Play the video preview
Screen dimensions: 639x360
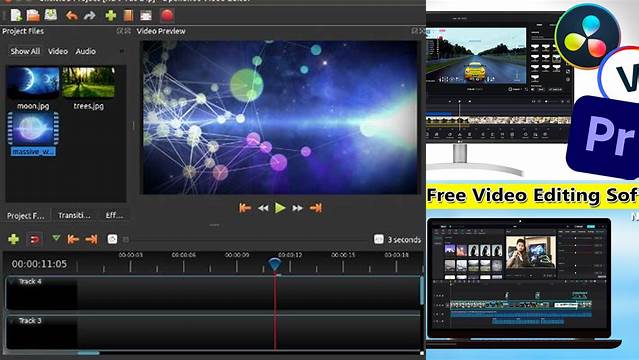(x=280, y=208)
